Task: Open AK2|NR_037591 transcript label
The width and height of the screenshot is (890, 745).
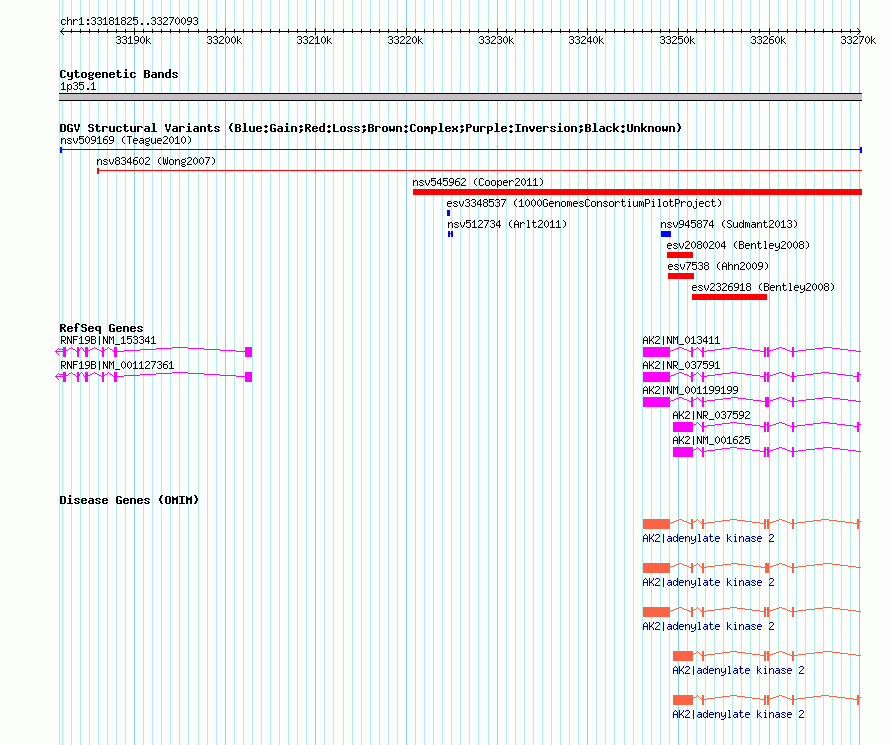Action: (x=681, y=365)
